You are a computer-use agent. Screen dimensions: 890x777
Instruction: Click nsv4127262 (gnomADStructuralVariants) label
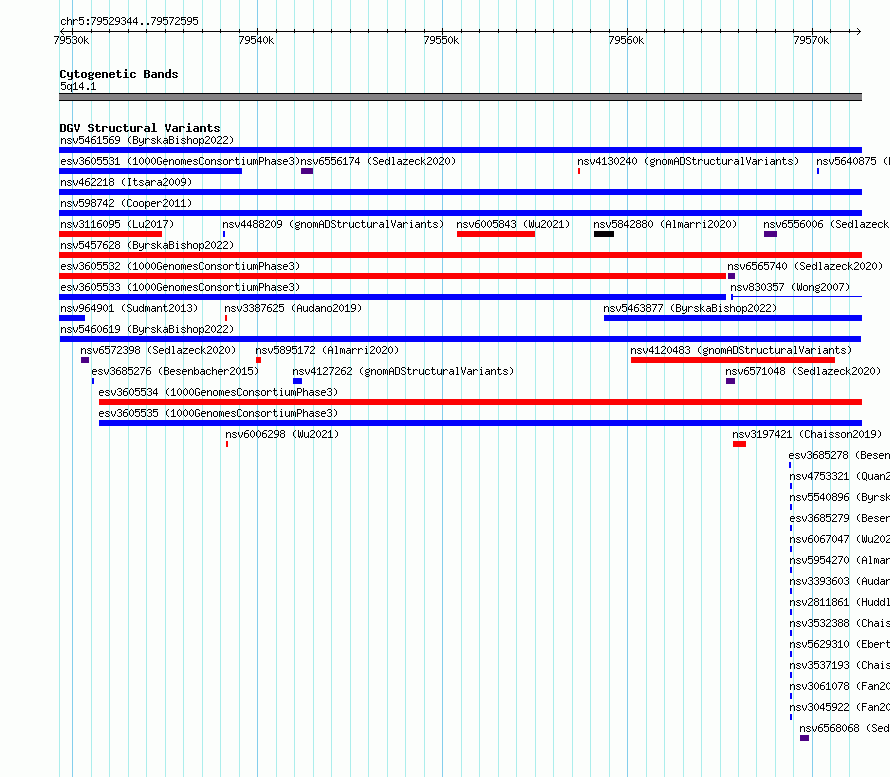click(x=403, y=371)
